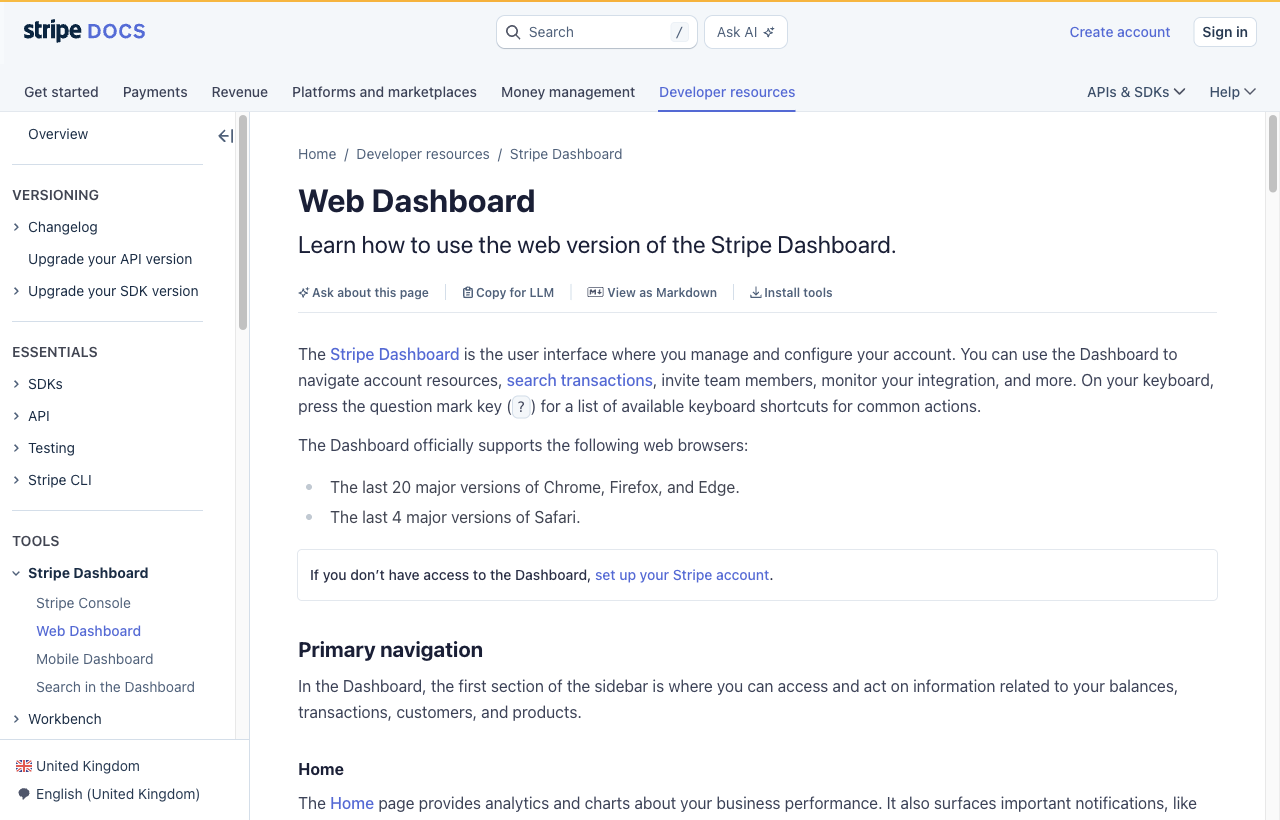Click View as Markdown
The height and width of the screenshot is (820, 1280).
pyautogui.click(x=652, y=293)
